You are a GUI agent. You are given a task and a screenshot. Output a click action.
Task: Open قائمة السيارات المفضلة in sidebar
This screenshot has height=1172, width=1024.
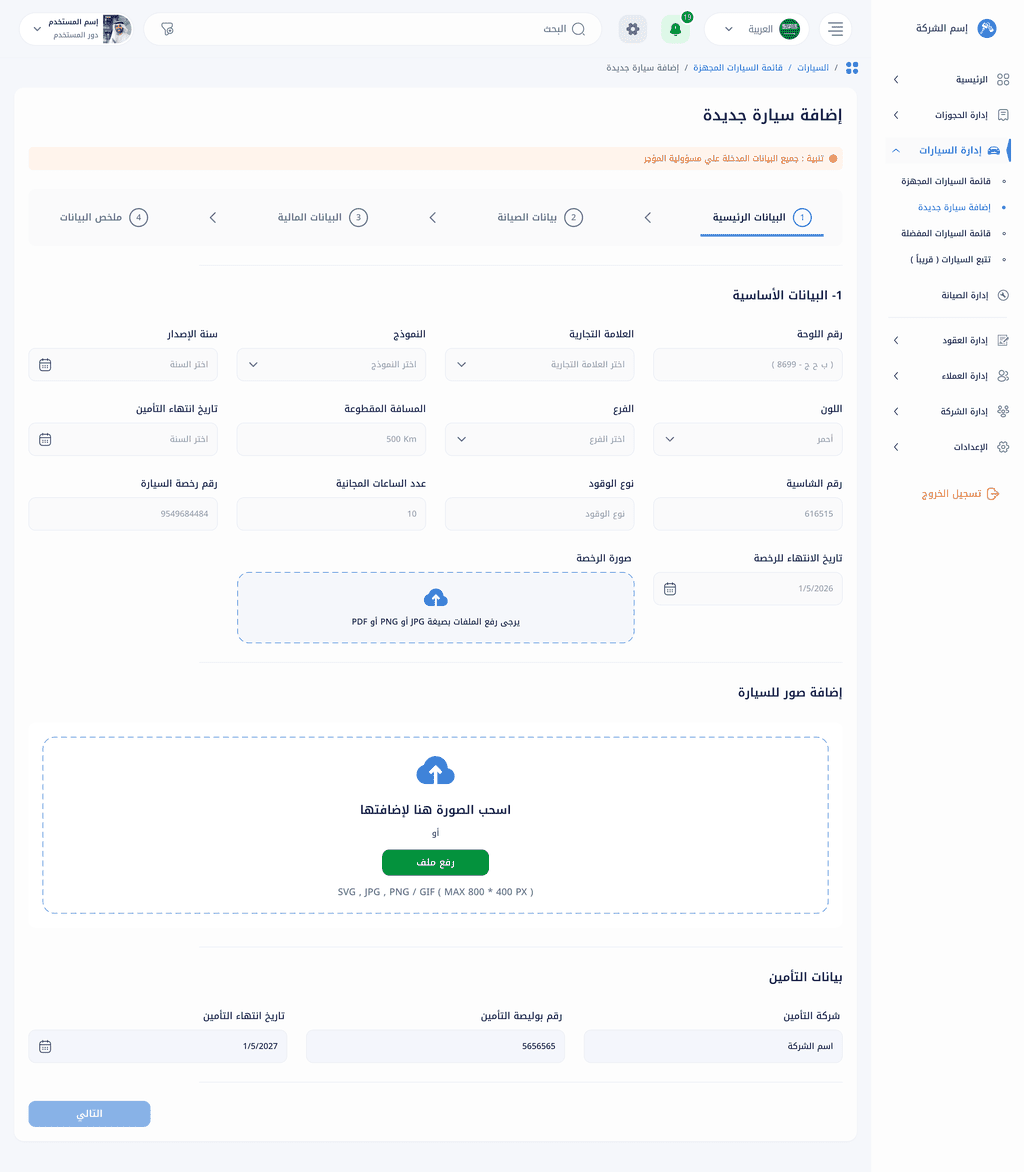tap(946, 234)
